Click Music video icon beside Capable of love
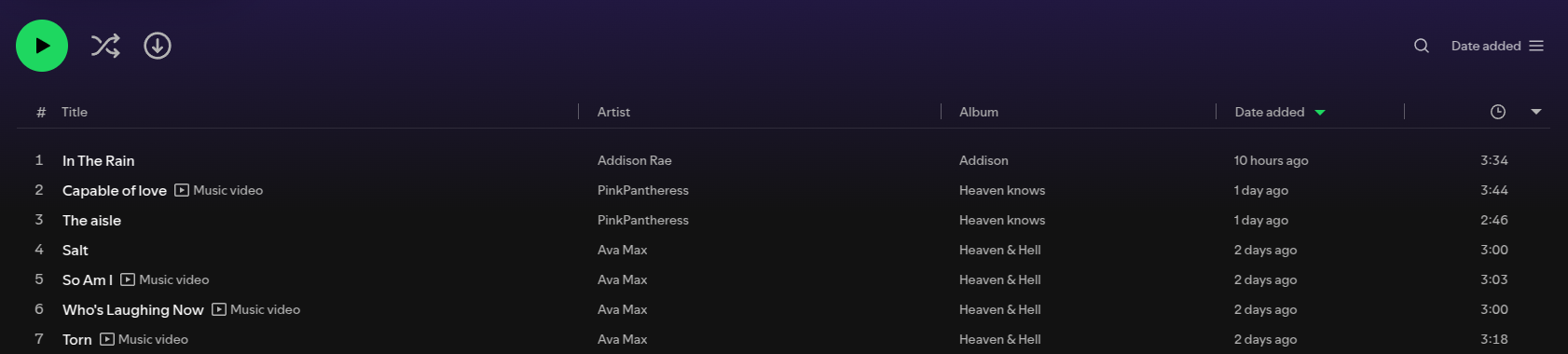Image resolution: width=1568 pixels, height=354 pixels. point(182,190)
